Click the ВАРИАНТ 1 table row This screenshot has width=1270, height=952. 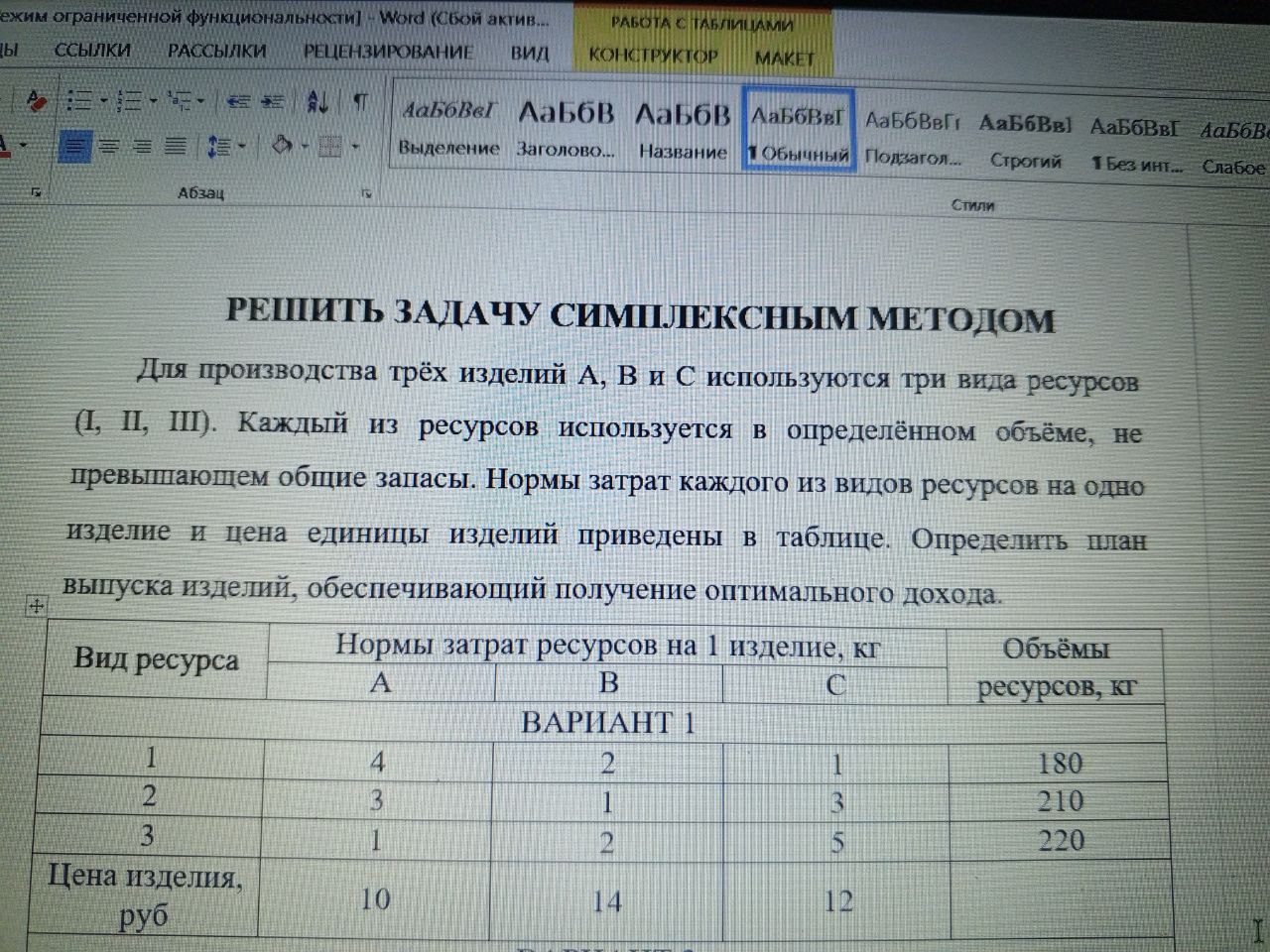pos(605,722)
